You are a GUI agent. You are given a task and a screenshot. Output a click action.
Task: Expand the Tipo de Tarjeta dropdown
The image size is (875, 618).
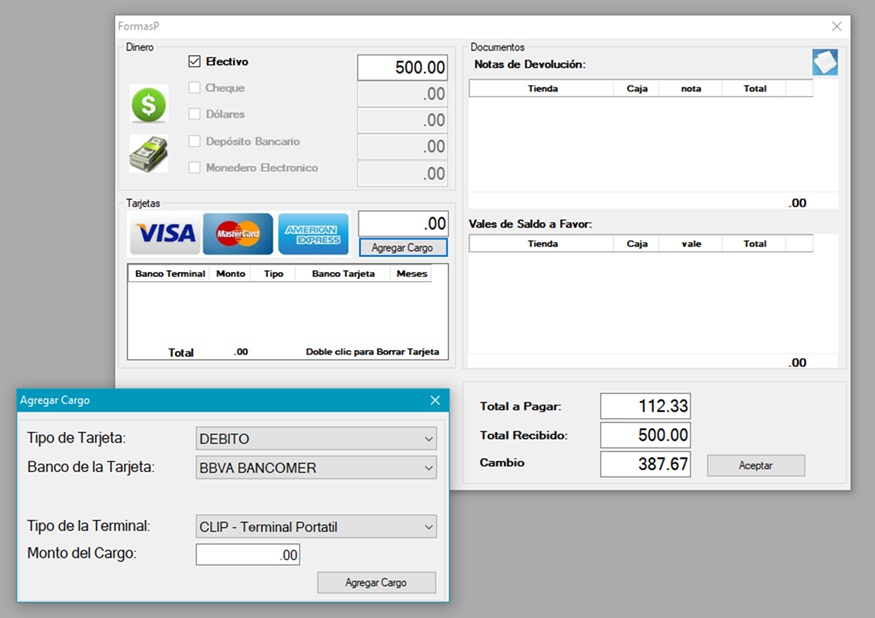click(x=317, y=439)
